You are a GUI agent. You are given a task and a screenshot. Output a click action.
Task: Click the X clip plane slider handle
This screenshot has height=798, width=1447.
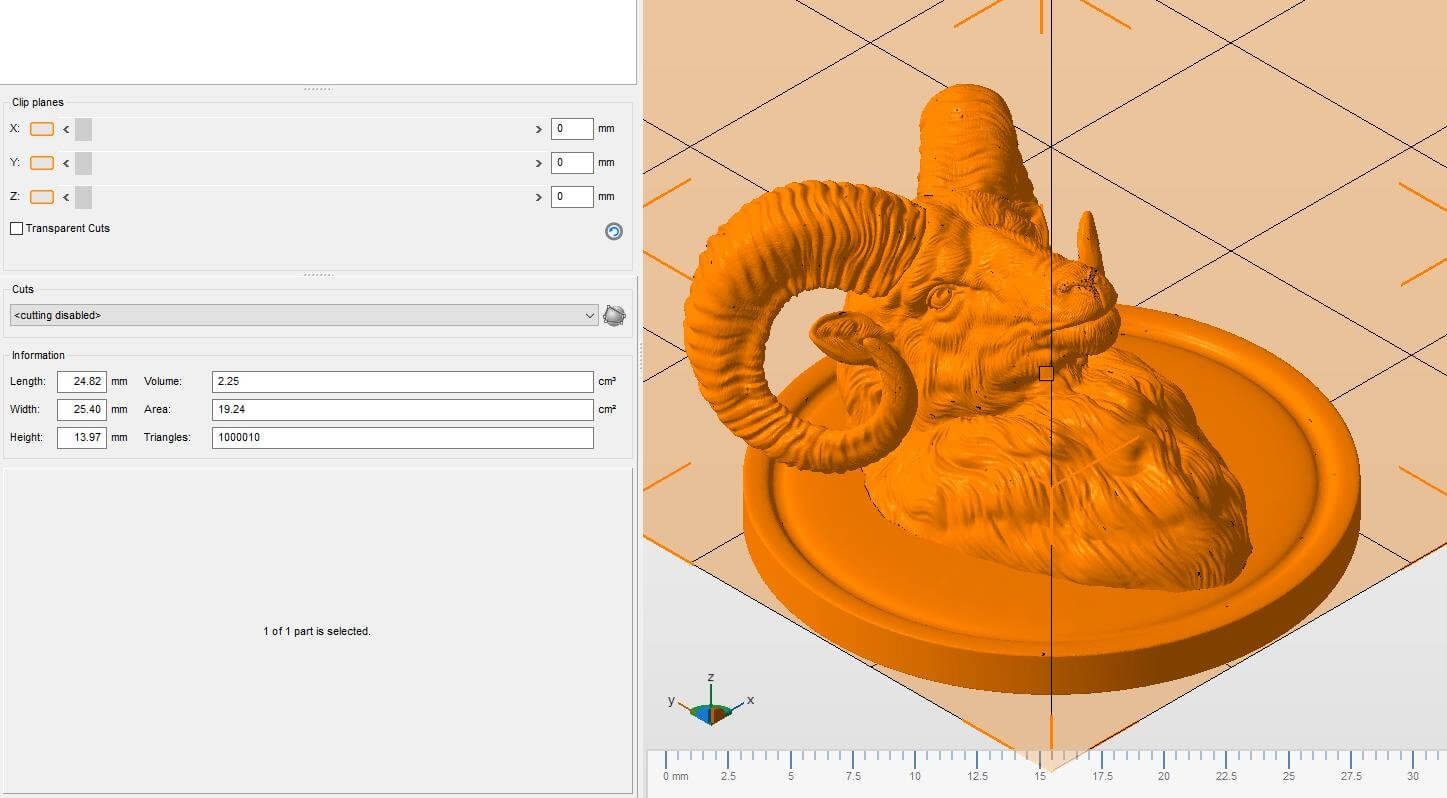coord(83,129)
